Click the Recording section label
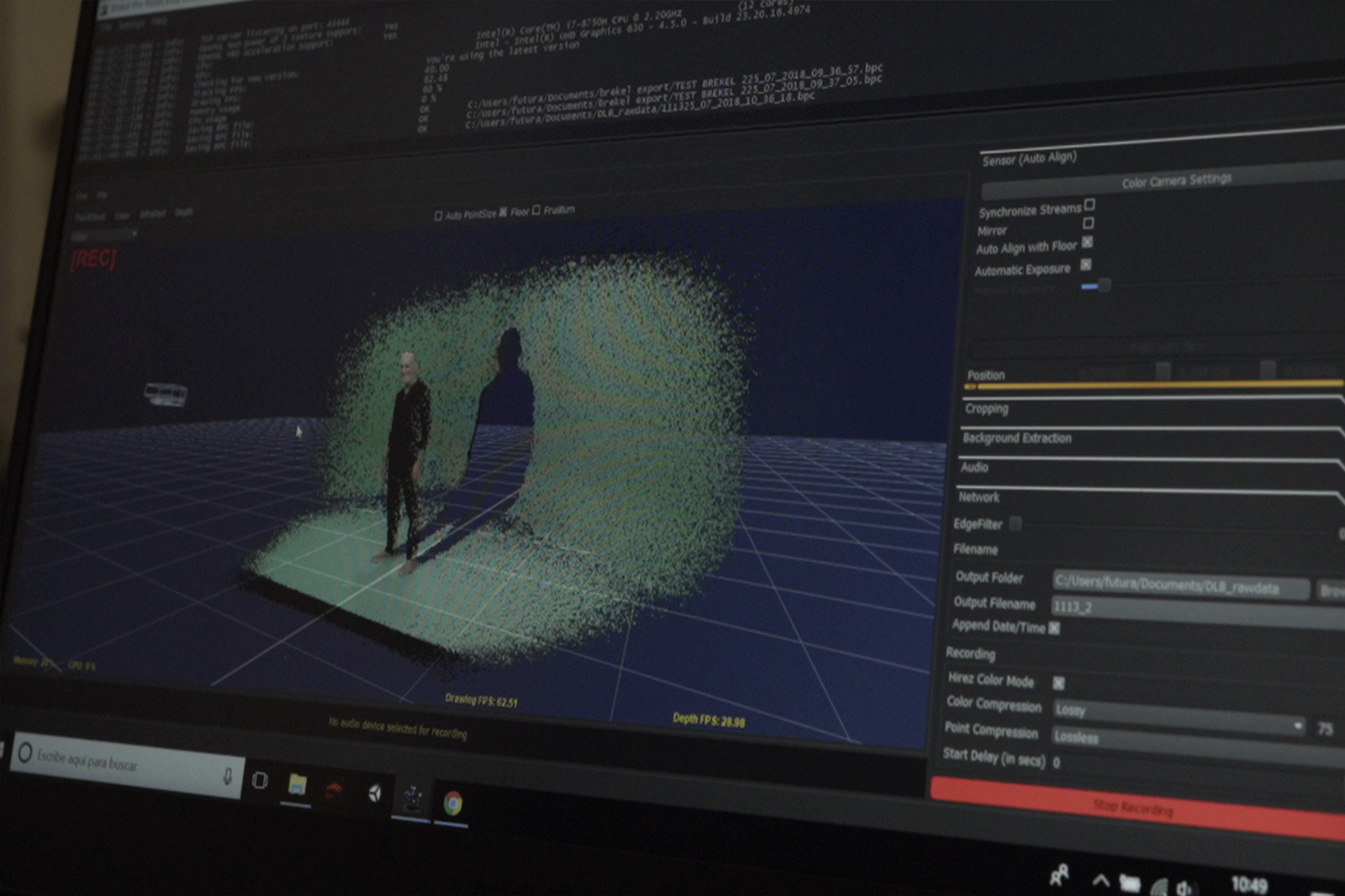The height and width of the screenshot is (896, 1345). point(970,653)
